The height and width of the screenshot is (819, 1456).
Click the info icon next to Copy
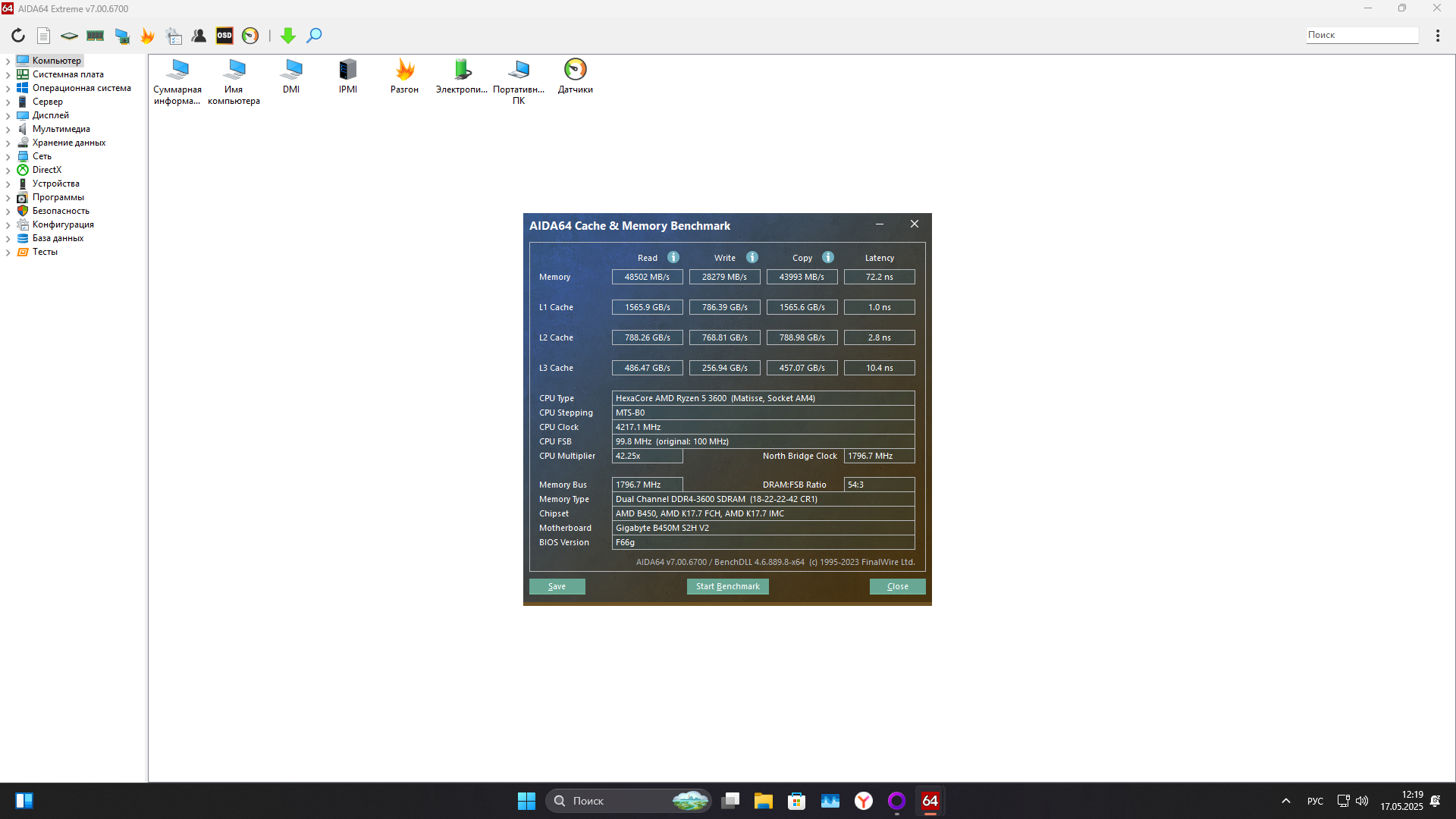click(828, 258)
